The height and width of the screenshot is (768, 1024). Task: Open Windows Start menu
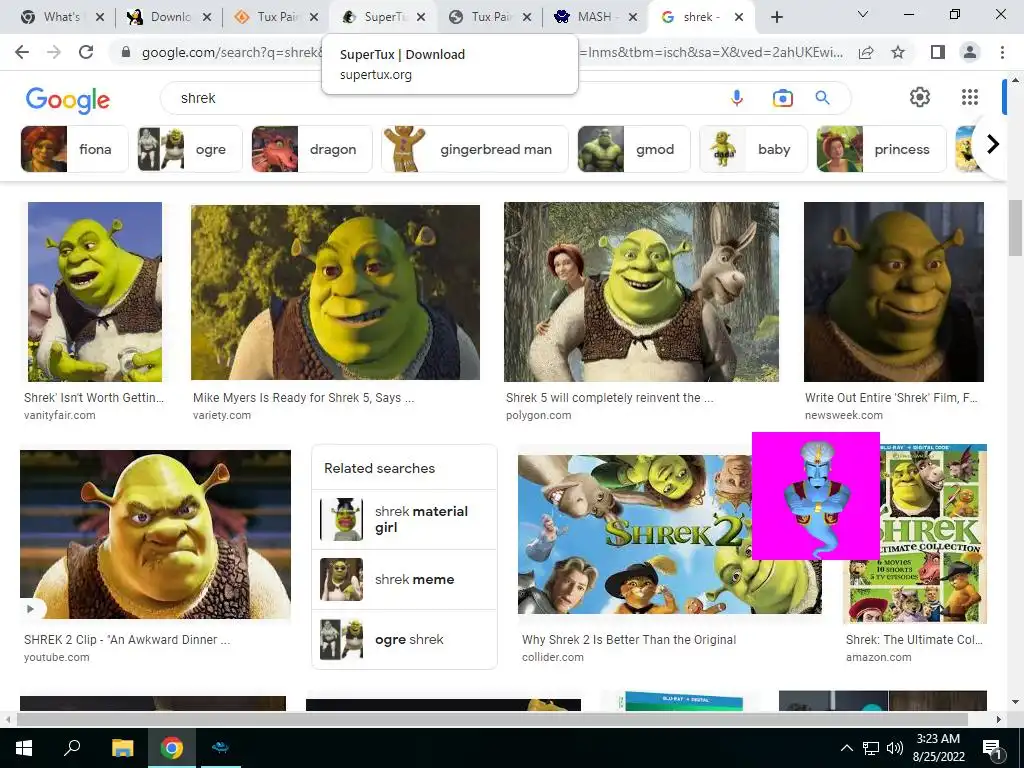tap(24, 748)
